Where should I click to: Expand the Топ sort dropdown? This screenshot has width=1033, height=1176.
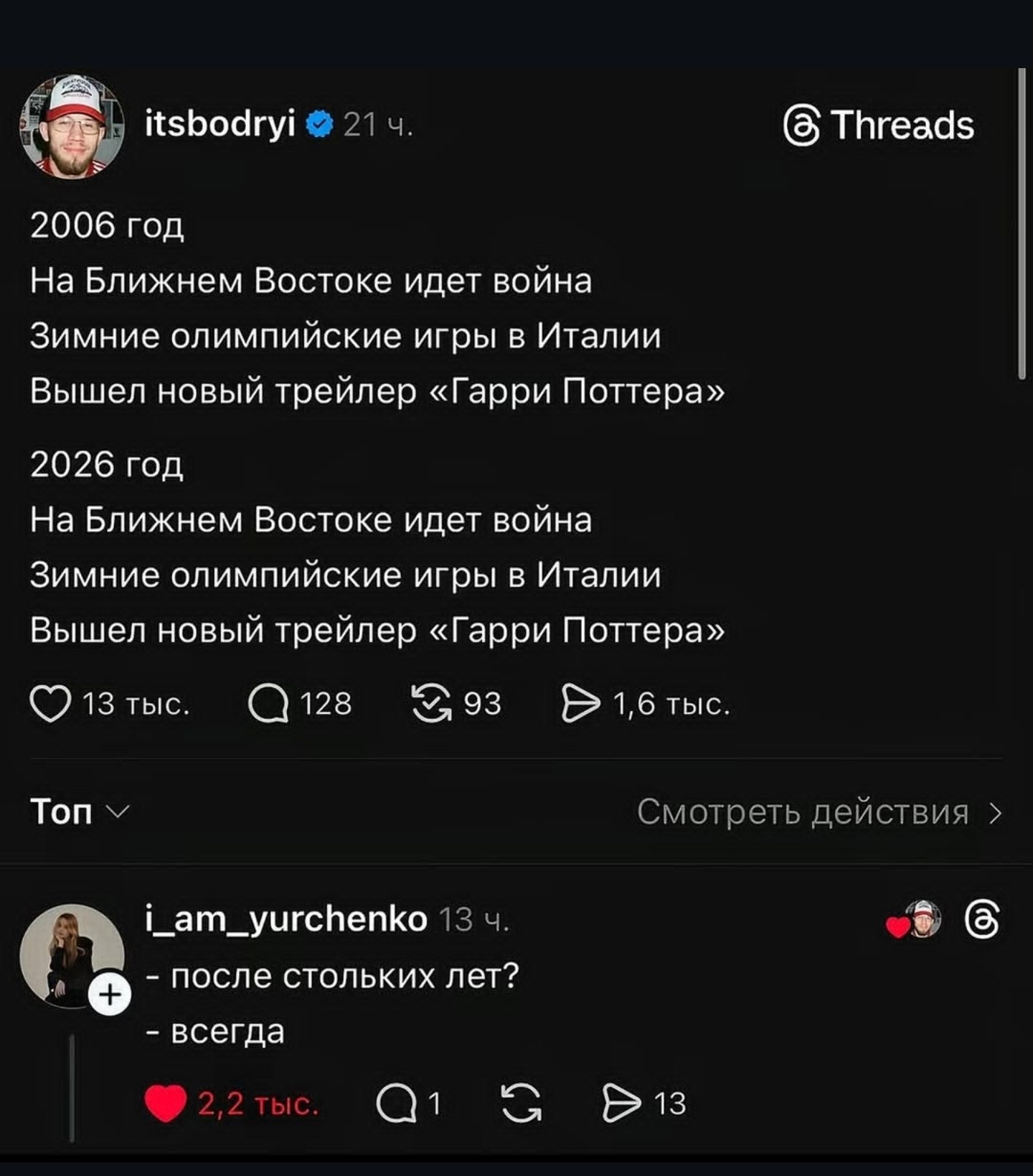click(80, 812)
